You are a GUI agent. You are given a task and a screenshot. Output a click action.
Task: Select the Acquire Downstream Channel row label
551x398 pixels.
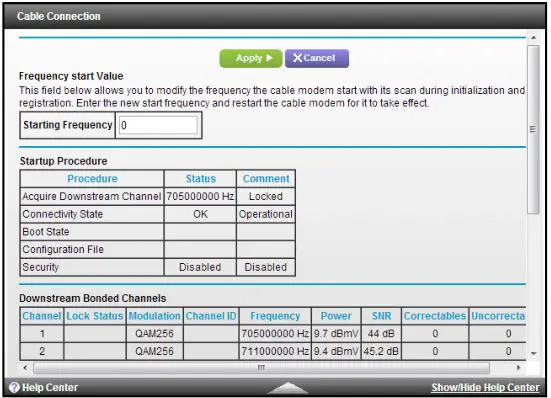pyautogui.click(x=92, y=196)
